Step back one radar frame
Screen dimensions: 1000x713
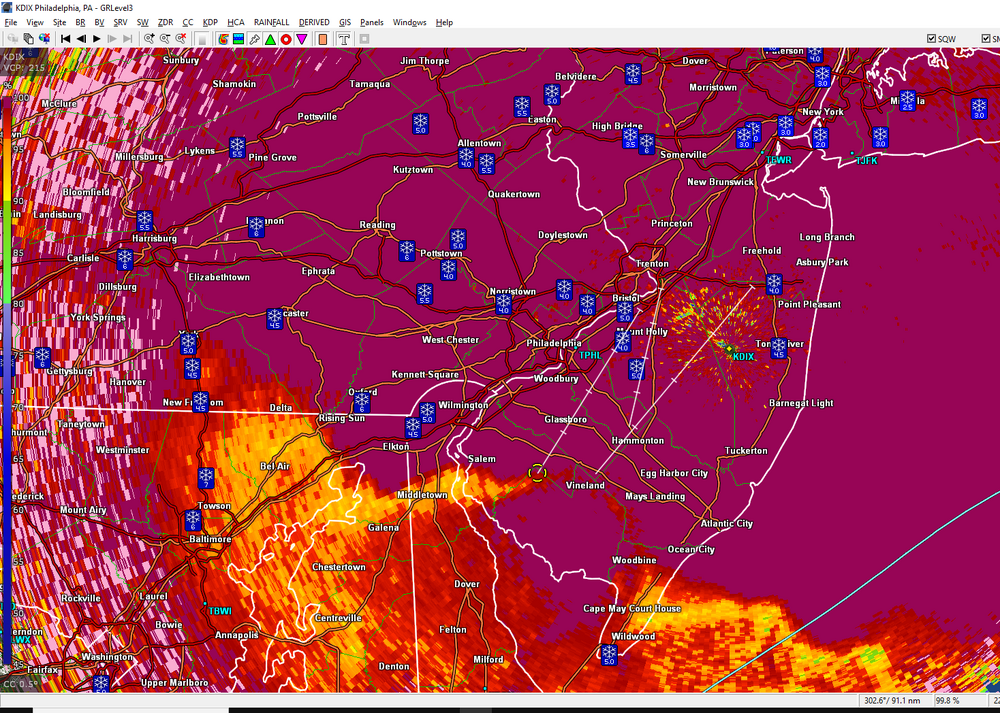click(x=81, y=38)
